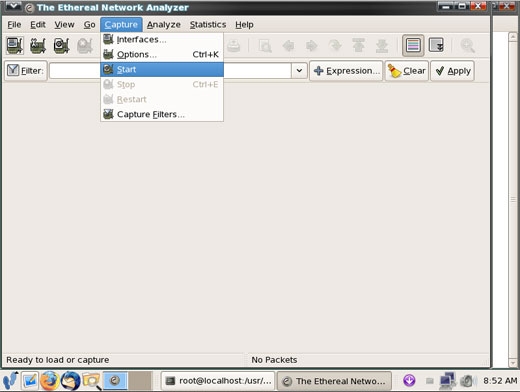This screenshot has width=520, height=392.
Task: Launch Firefox from the bottom panel
Action: tap(49, 380)
